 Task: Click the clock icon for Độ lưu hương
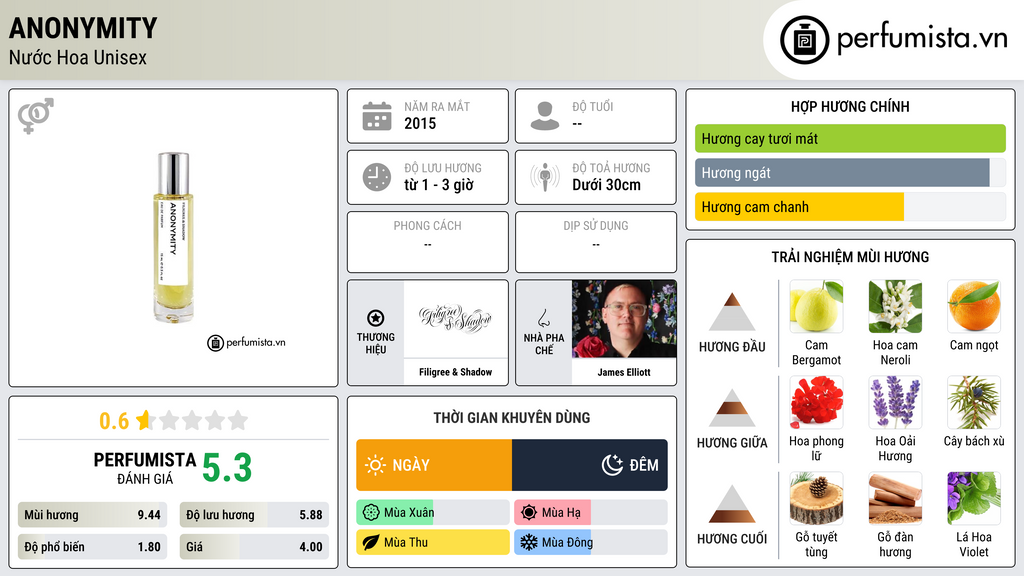(377, 177)
